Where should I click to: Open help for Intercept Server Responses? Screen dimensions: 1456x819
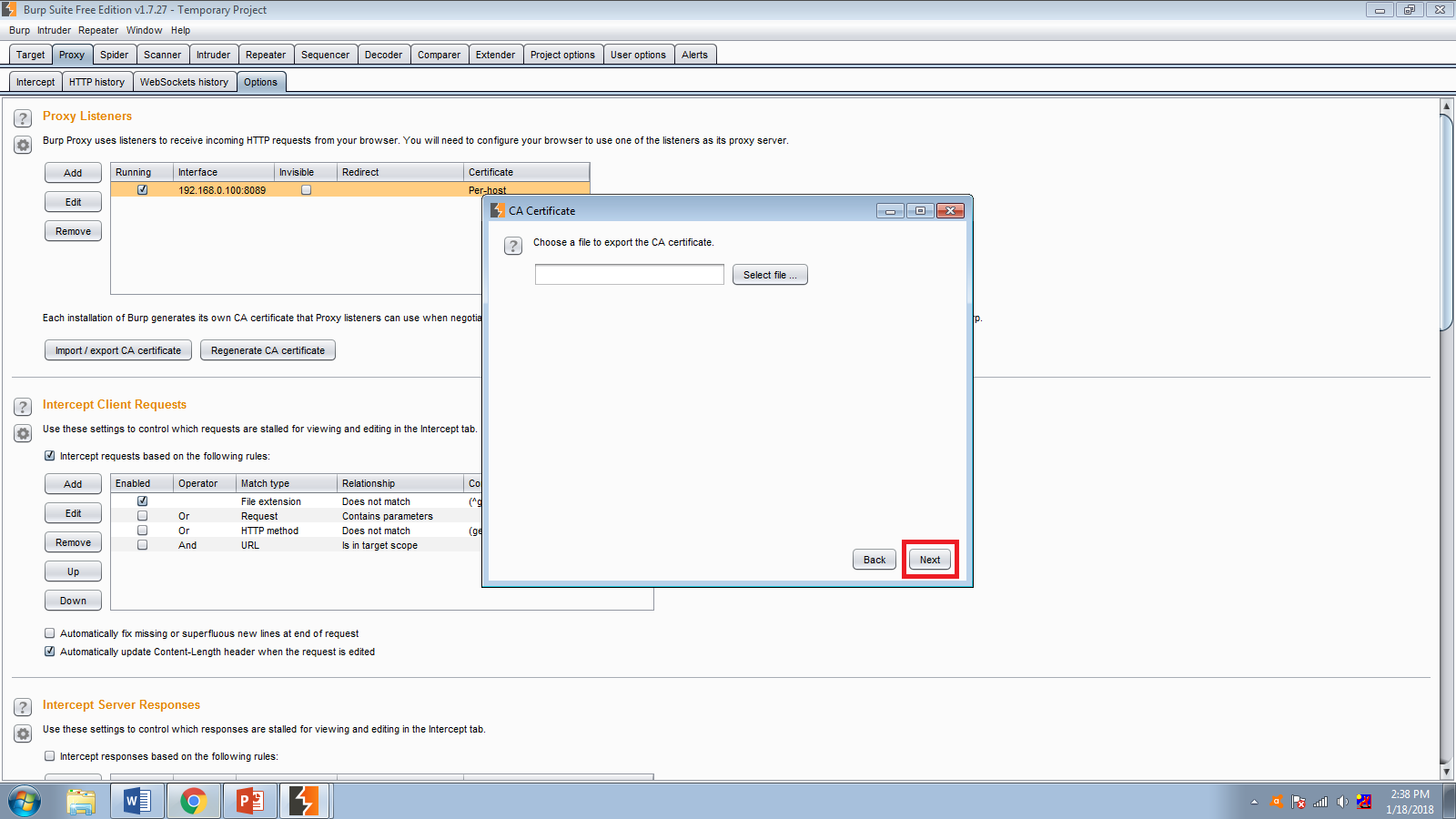point(23,707)
